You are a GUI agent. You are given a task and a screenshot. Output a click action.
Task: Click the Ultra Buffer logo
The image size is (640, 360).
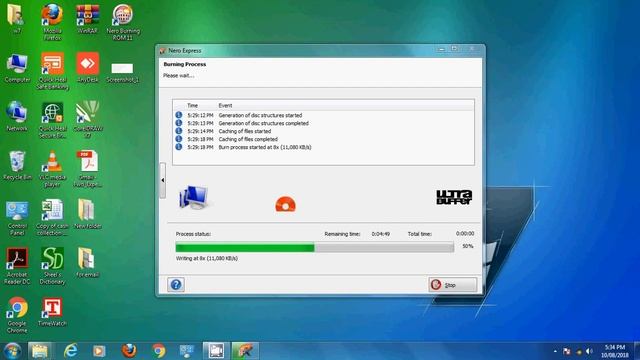(454, 198)
